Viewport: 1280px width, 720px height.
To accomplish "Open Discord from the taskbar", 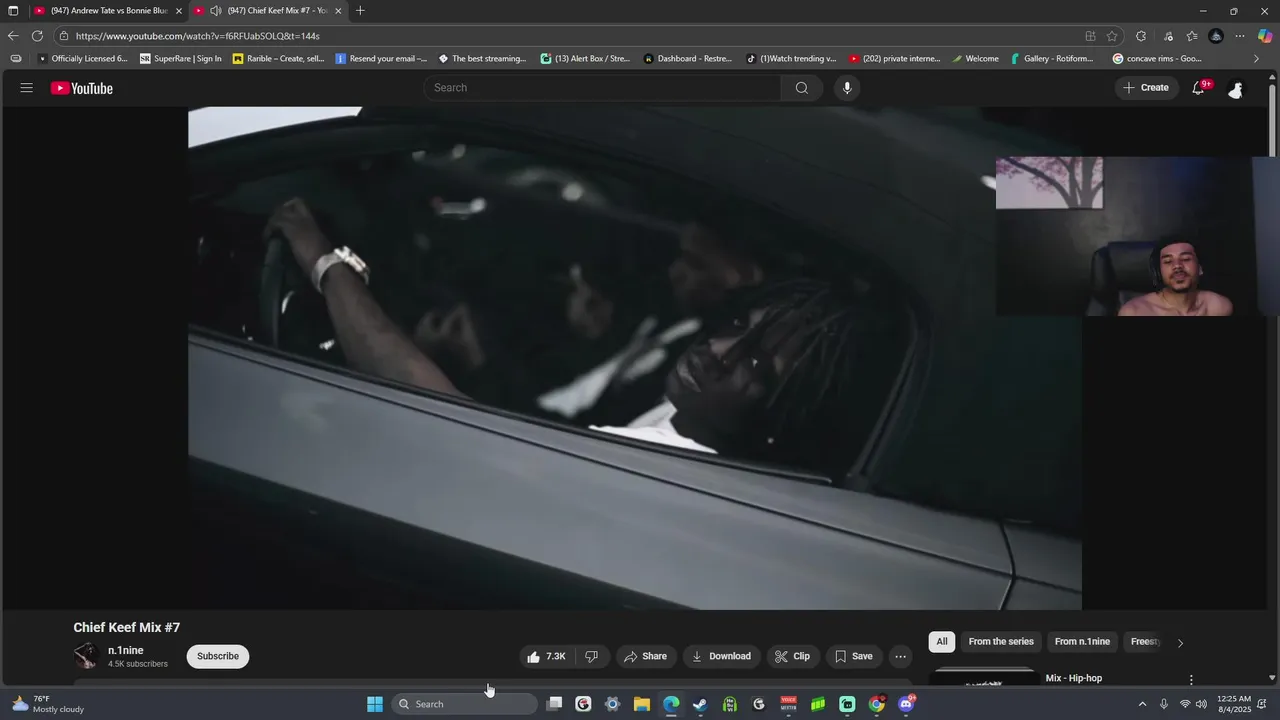I will tap(906, 704).
